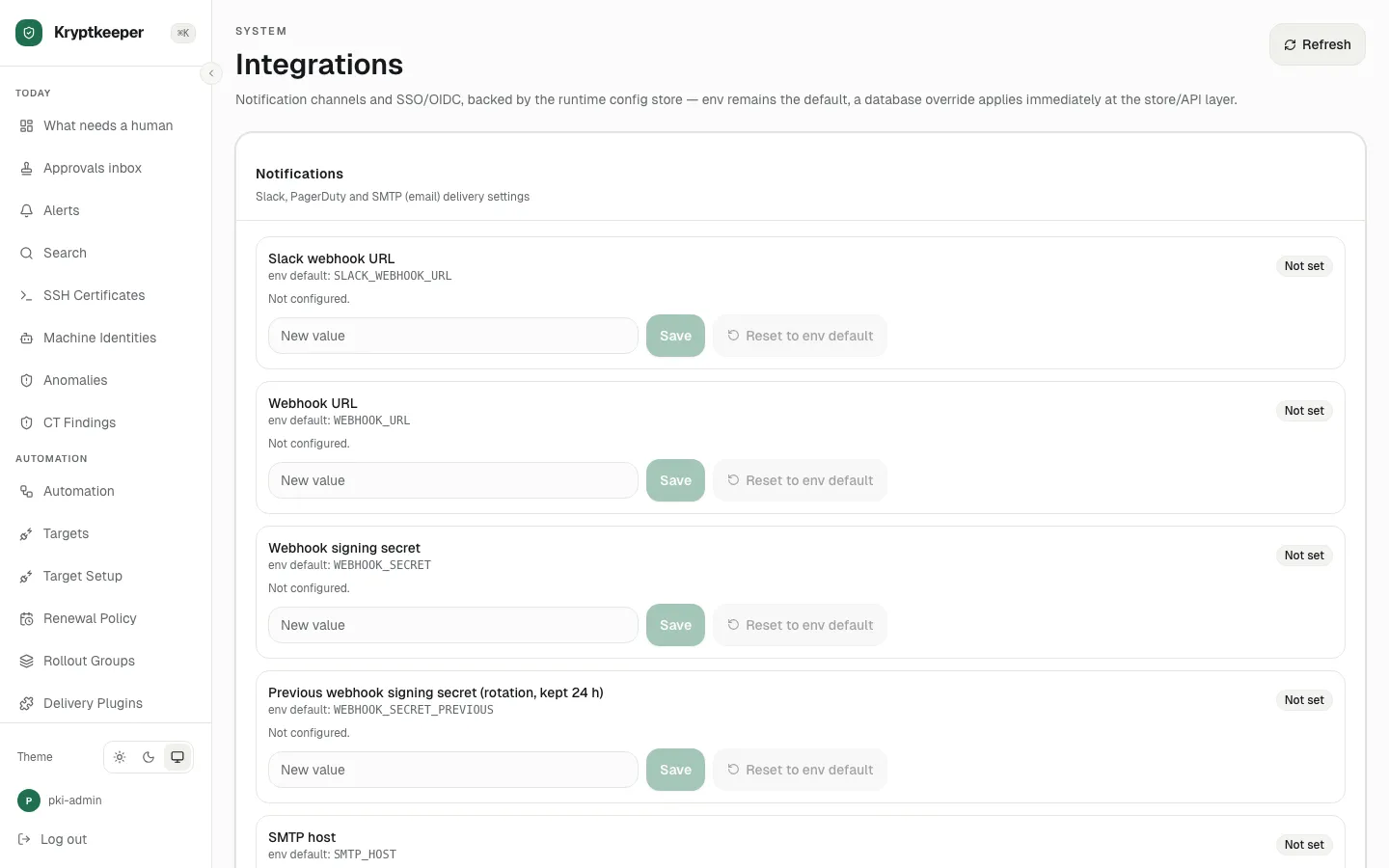
Task: Click the Kryptkeeper shield logo icon
Action: [x=29, y=33]
